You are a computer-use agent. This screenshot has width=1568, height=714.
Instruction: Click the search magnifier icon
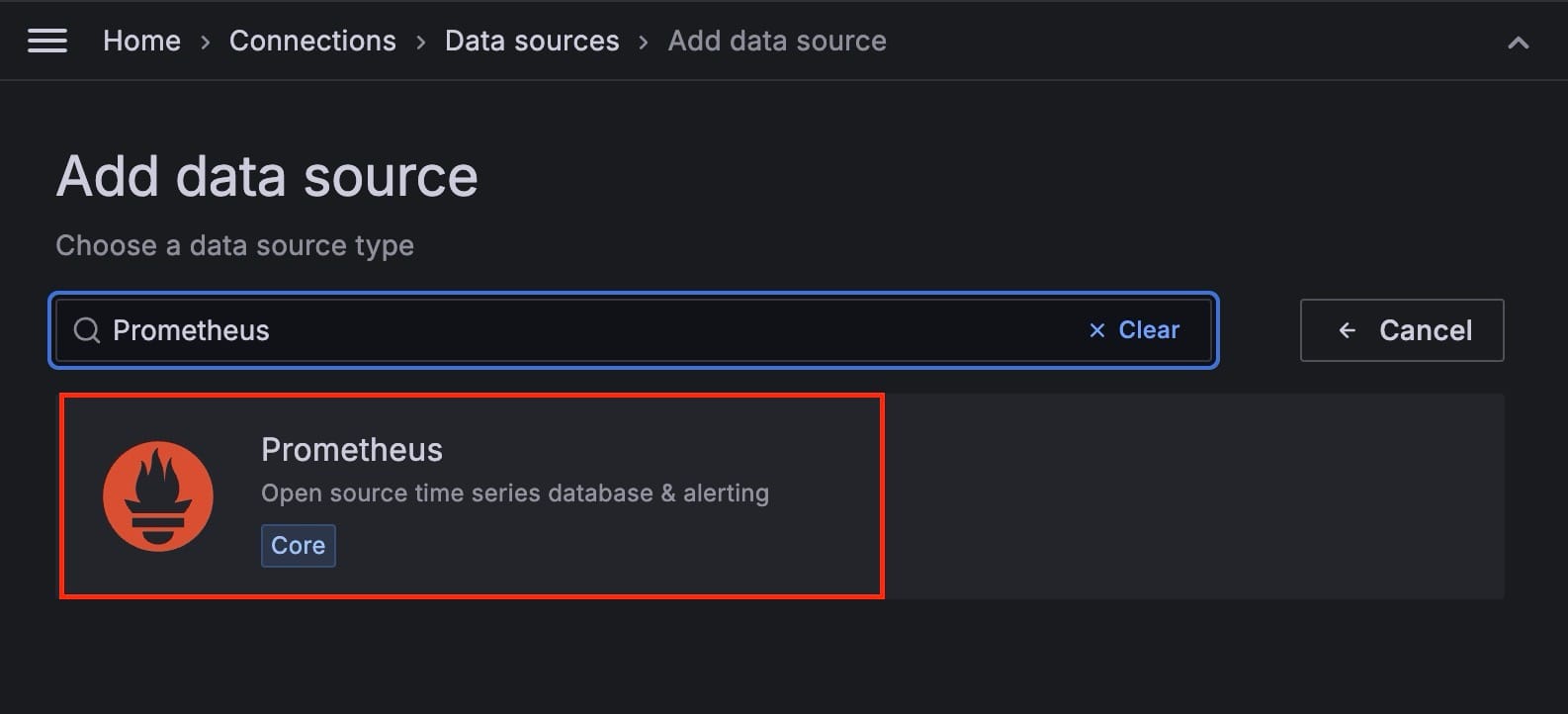point(87,330)
